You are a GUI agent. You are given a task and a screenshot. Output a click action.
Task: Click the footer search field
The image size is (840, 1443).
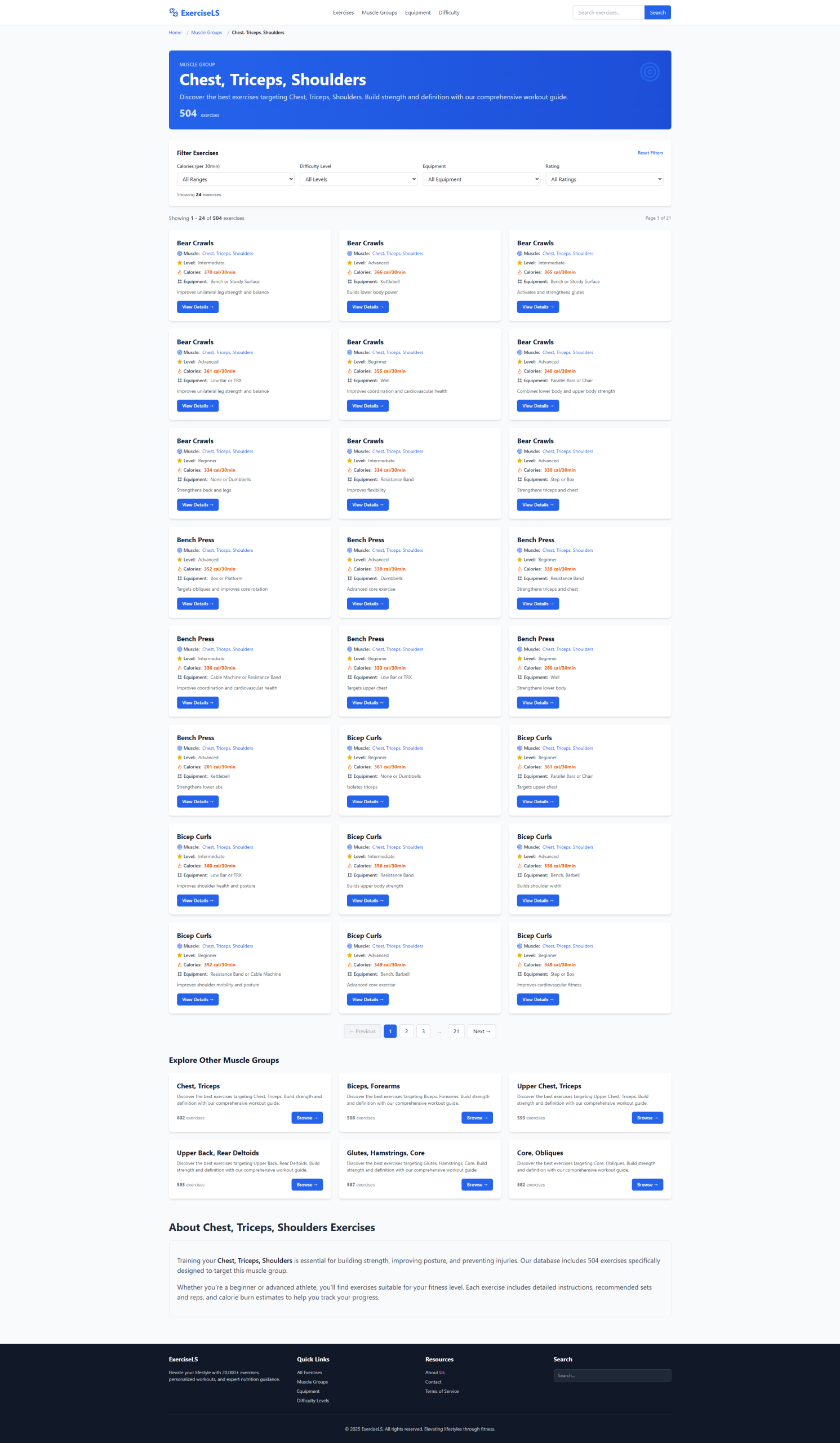[612, 1375]
